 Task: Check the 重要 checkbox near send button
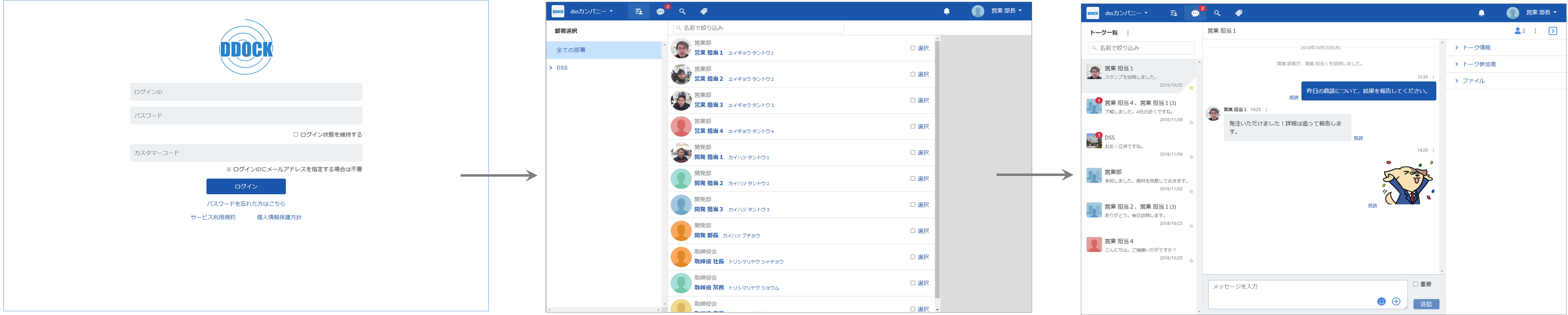click(x=1416, y=284)
